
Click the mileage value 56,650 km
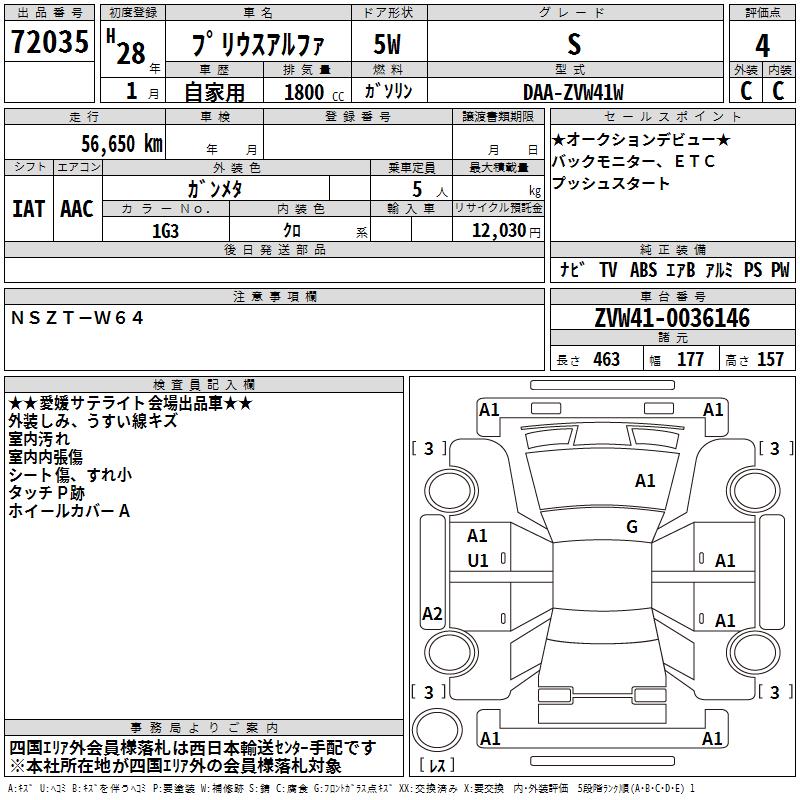pyautogui.click(x=122, y=144)
